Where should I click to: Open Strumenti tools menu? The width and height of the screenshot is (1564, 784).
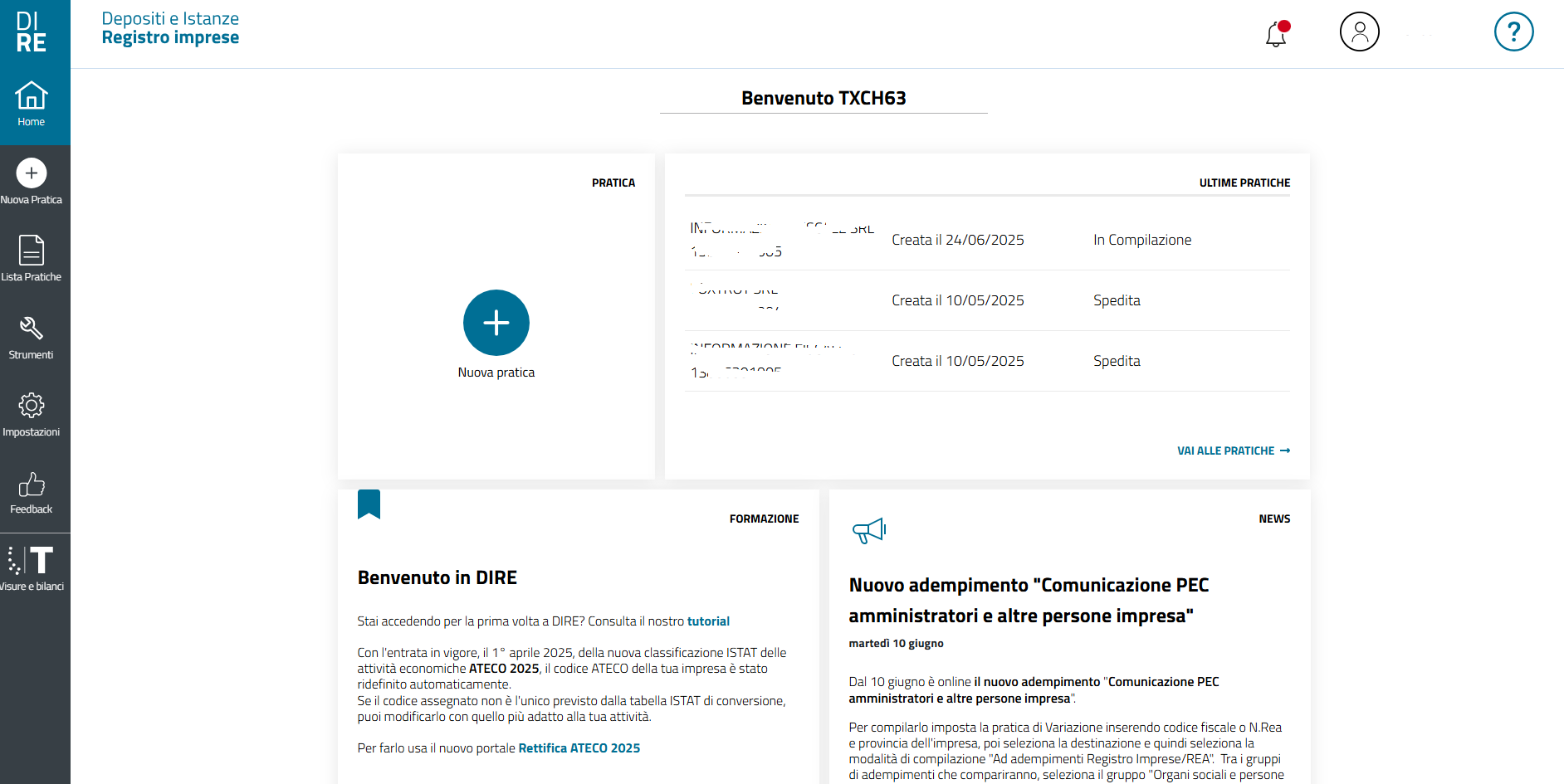coord(32,337)
